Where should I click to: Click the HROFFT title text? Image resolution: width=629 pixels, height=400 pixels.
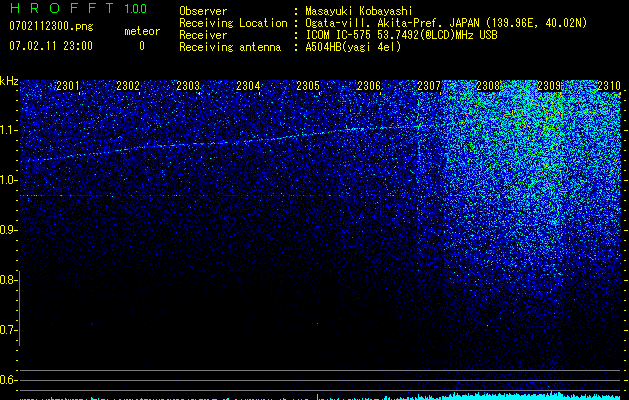[63, 8]
